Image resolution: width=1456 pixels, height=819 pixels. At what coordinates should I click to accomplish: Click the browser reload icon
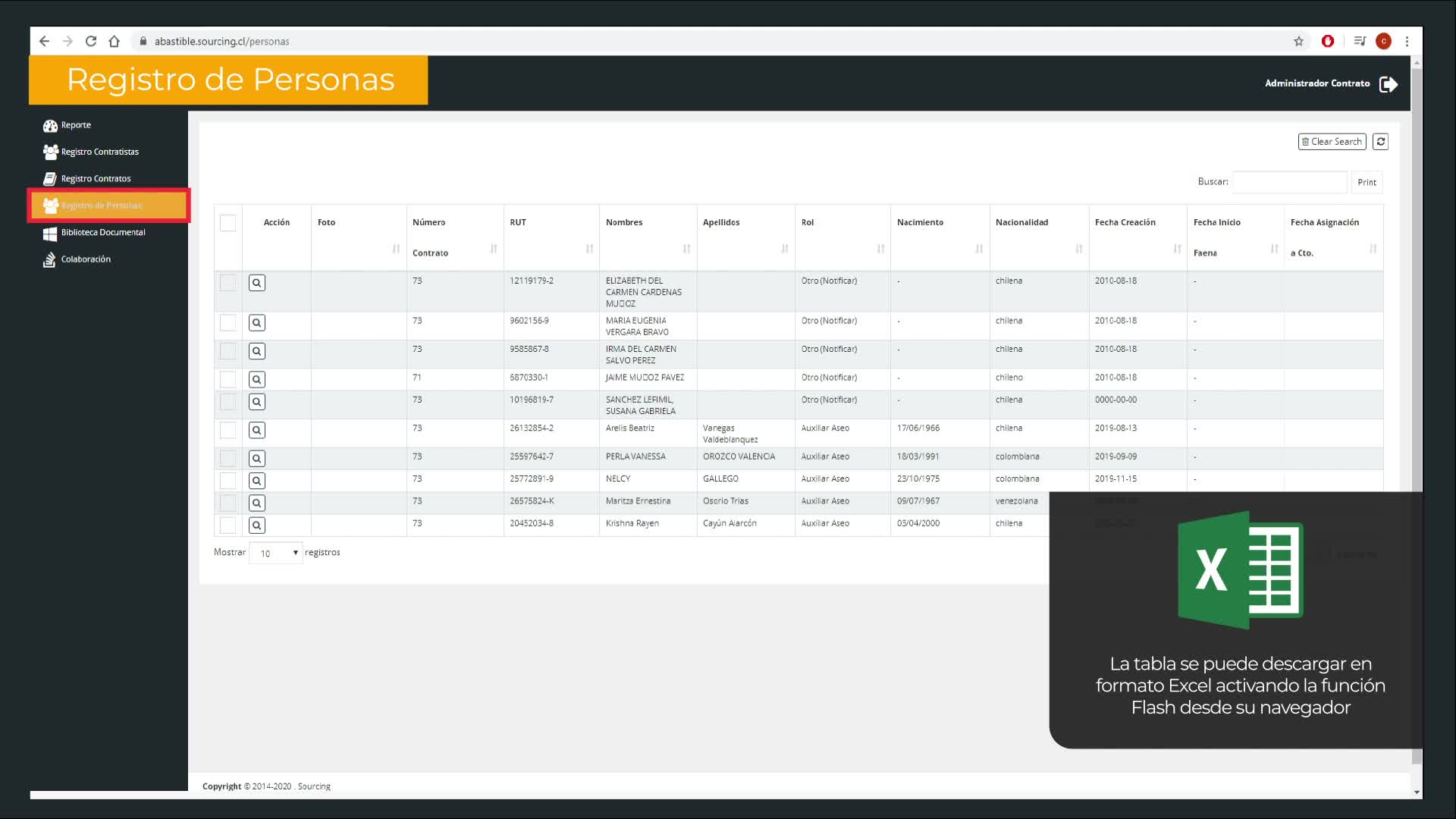point(91,41)
